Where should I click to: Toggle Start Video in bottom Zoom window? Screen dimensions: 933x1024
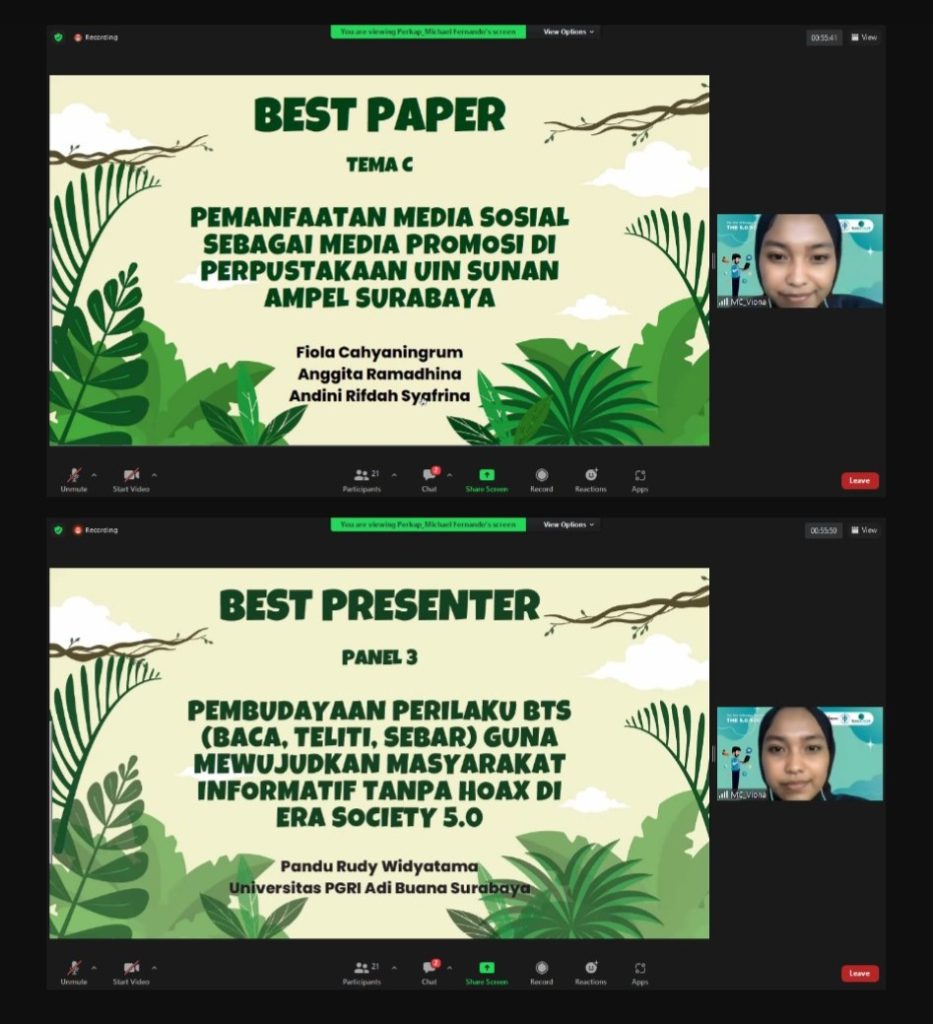[x=131, y=972]
